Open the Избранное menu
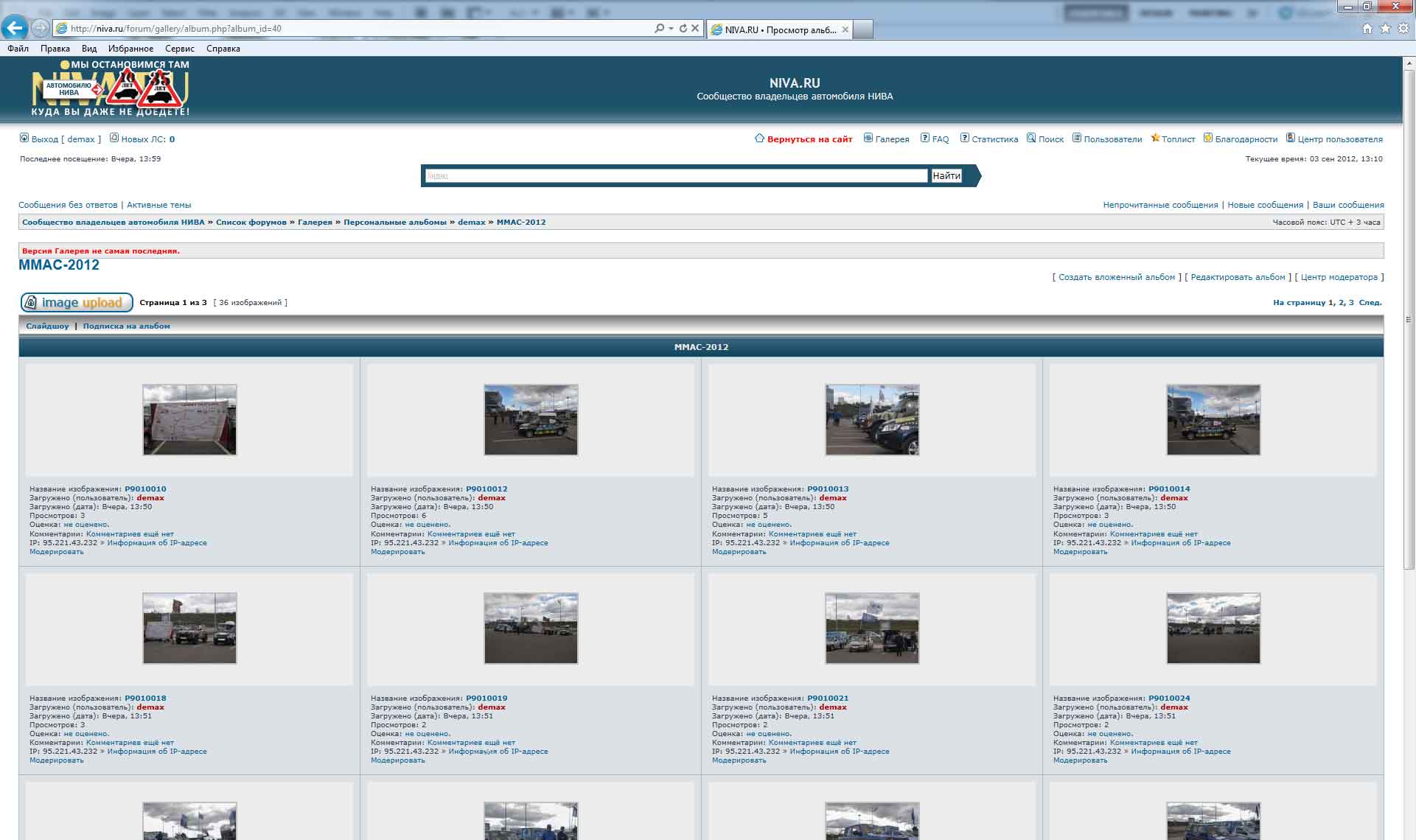This screenshot has width=1416, height=840. (130, 49)
